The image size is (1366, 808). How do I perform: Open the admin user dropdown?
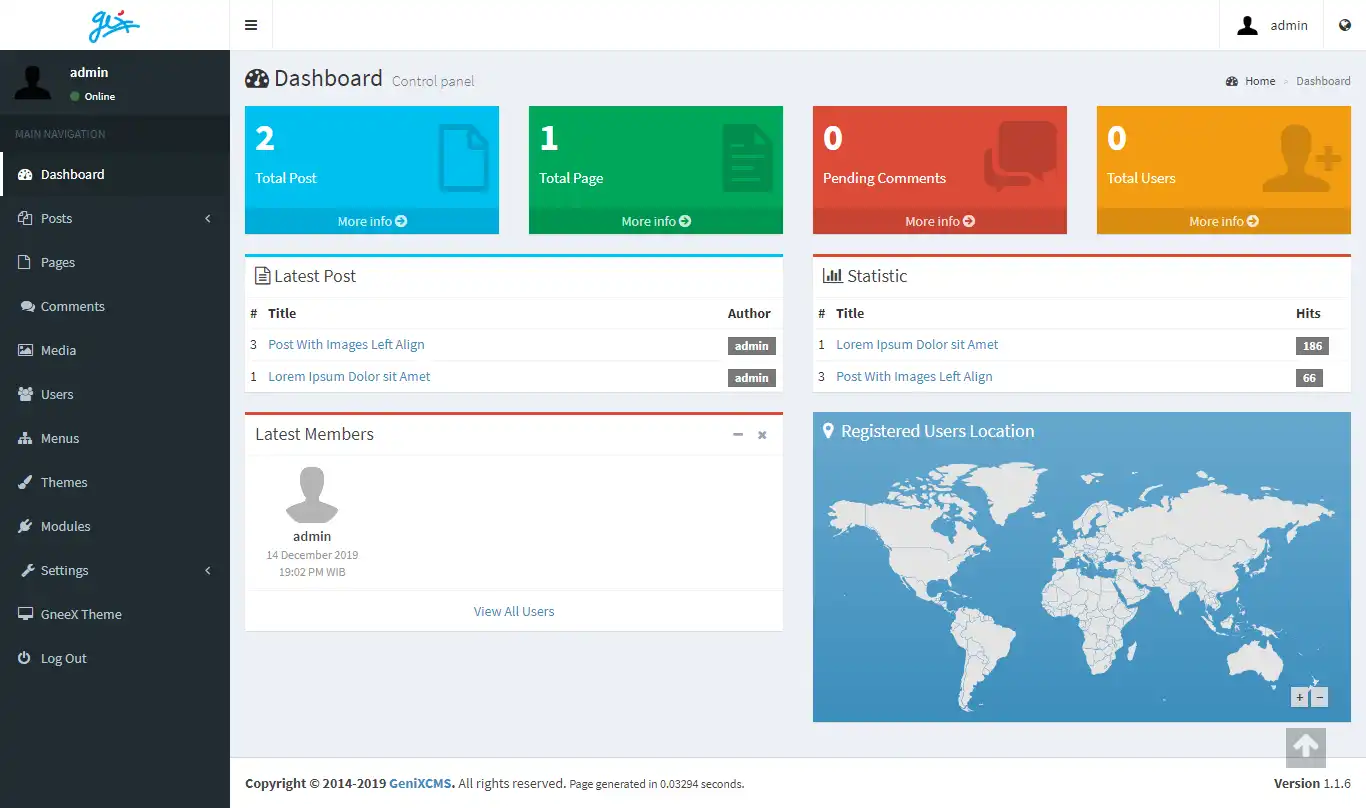(x=1272, y=25)
